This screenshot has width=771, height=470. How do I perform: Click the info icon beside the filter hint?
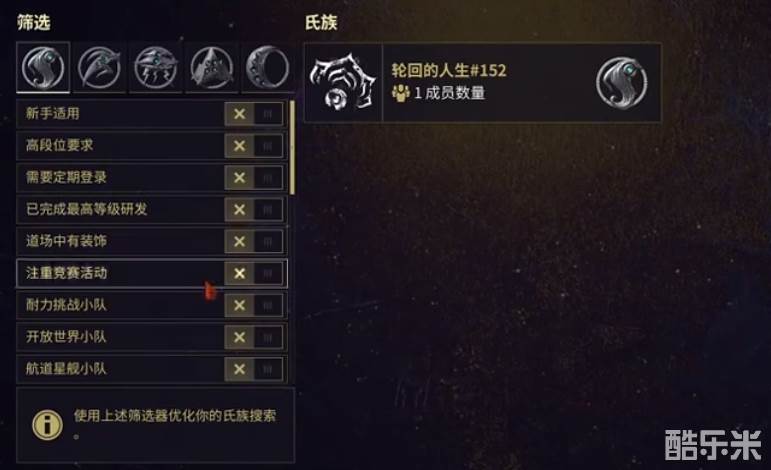(47, 424)
